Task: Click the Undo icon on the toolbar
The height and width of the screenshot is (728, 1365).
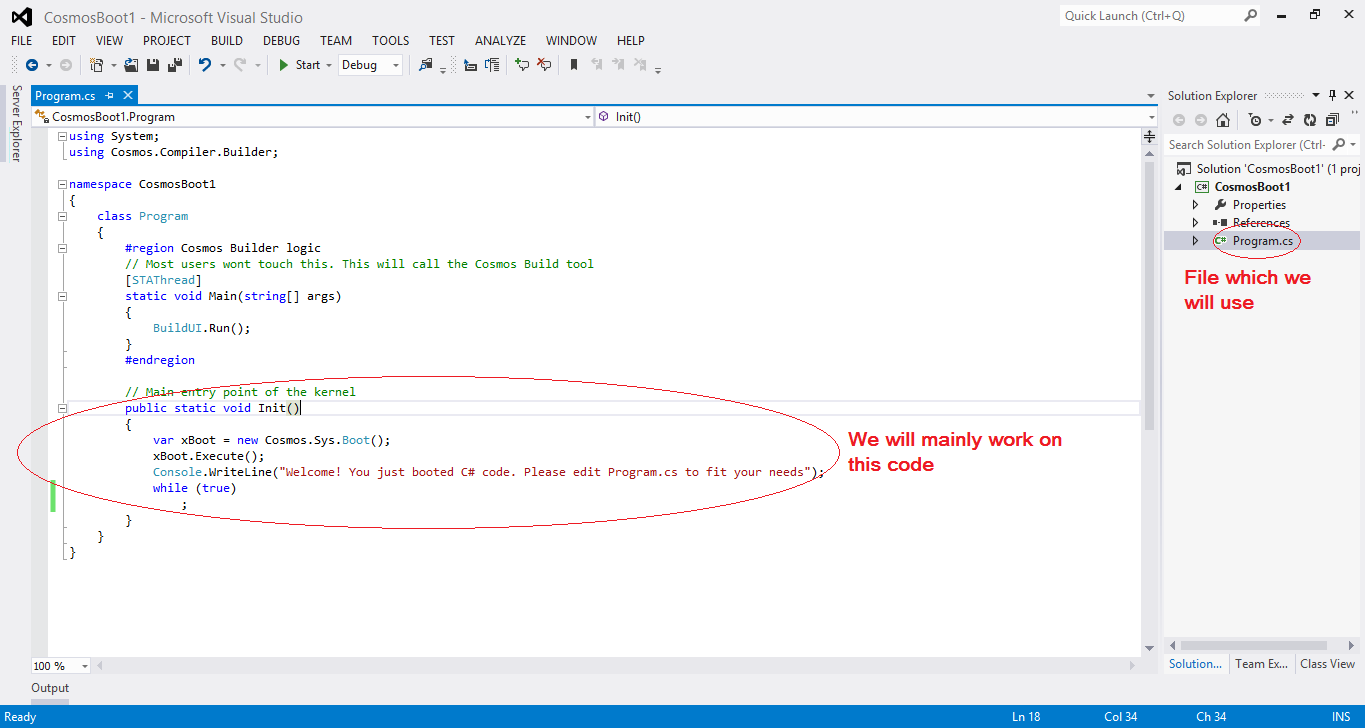Action: (x=206, y=65)
